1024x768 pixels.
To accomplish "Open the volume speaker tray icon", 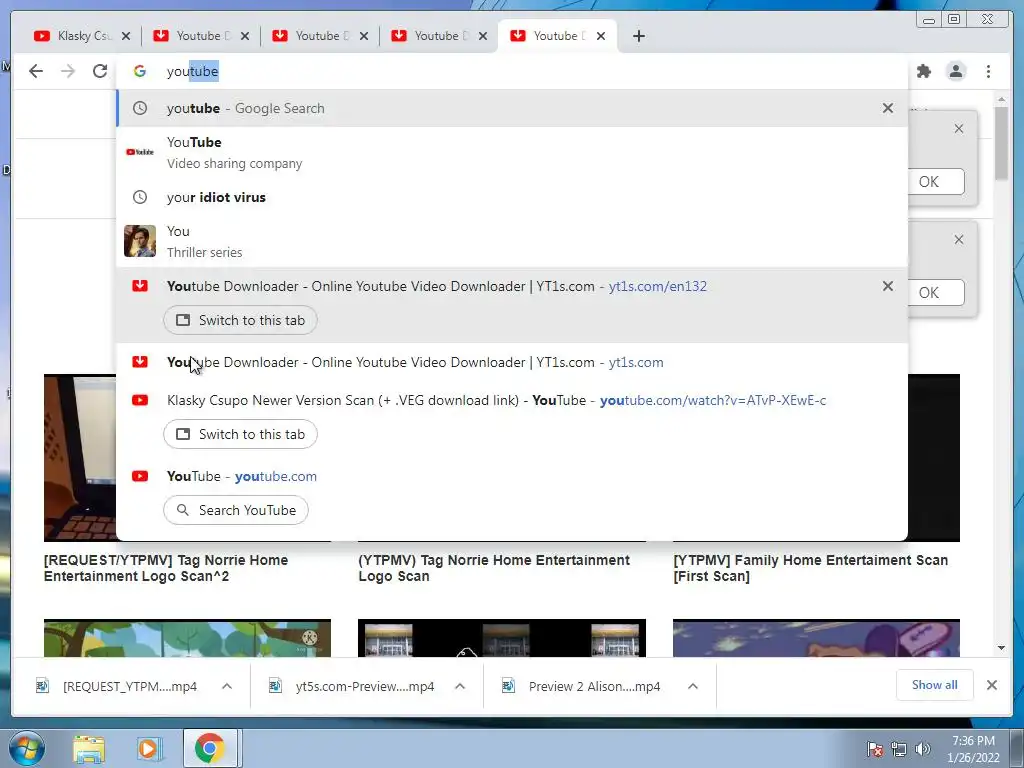I will point(923,749).
